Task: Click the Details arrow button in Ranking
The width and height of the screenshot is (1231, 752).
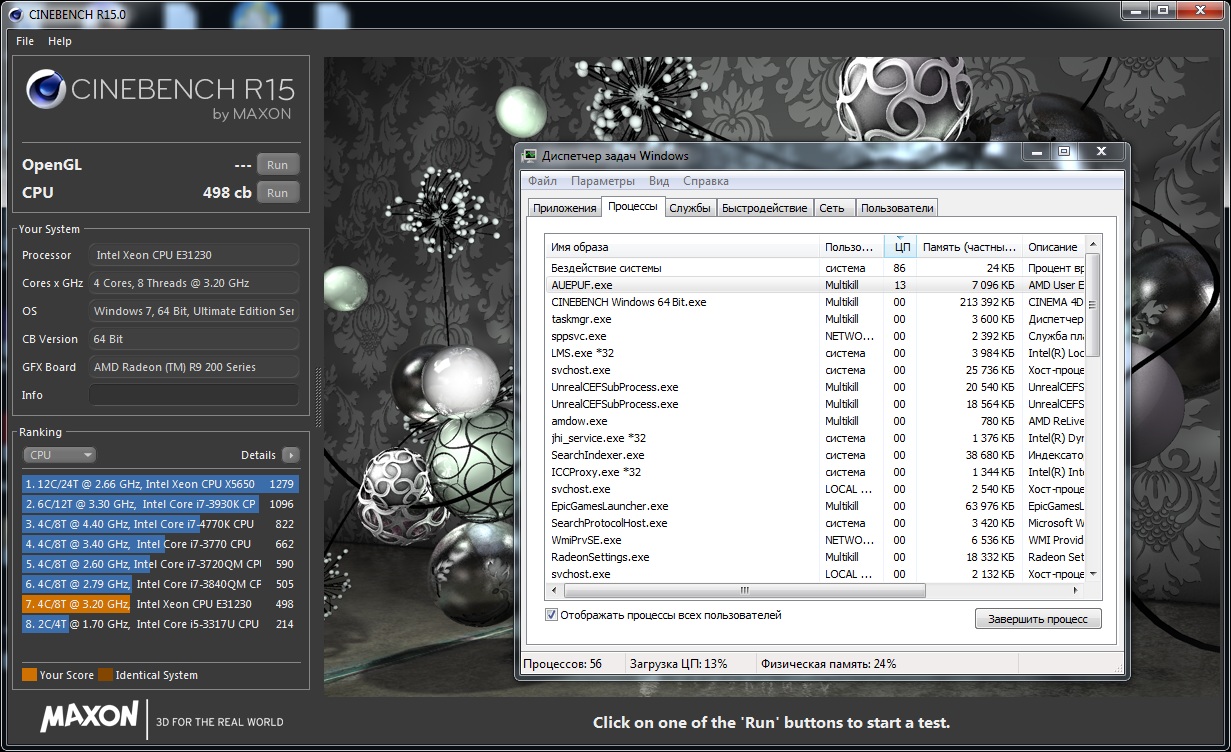Action: coord(291,455)
